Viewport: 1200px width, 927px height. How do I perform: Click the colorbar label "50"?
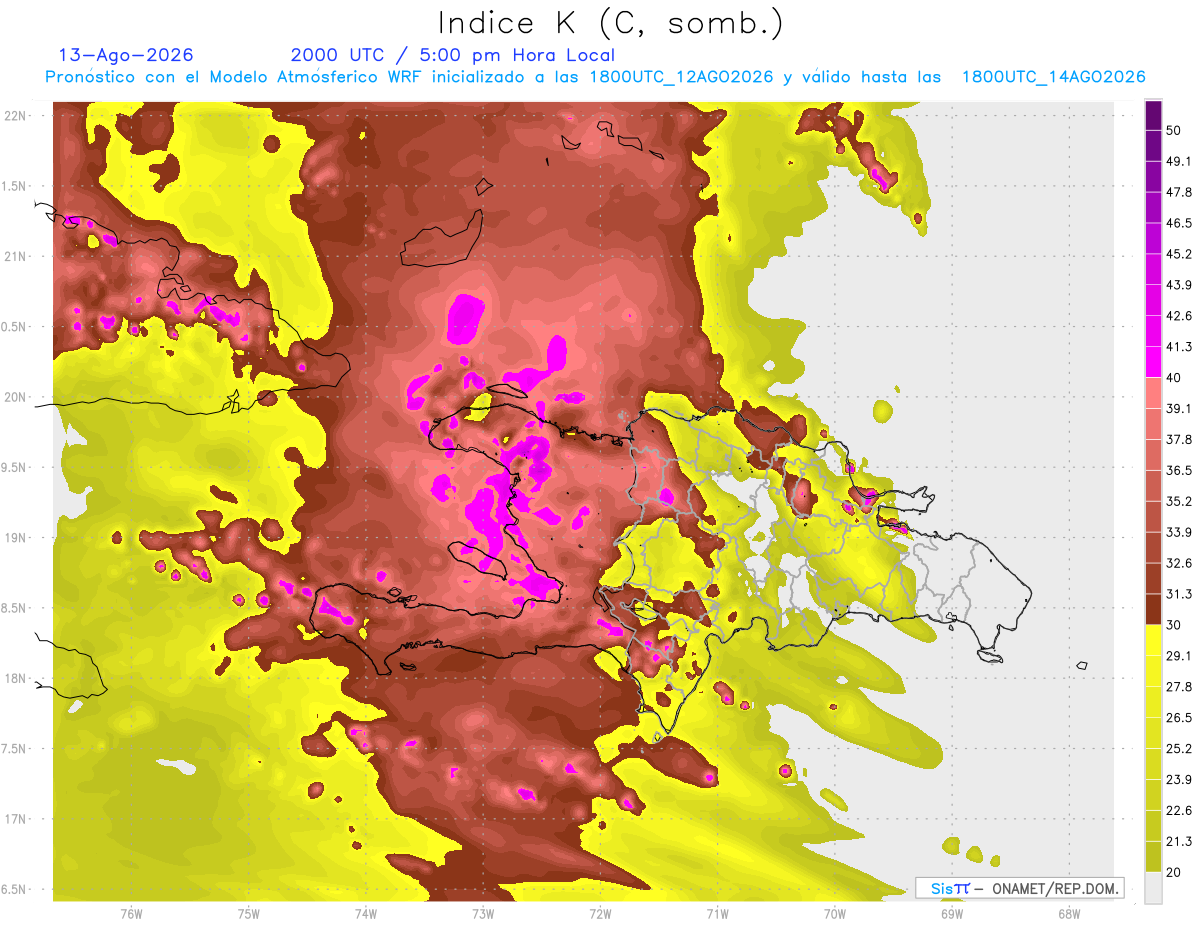pos(1174,131)
